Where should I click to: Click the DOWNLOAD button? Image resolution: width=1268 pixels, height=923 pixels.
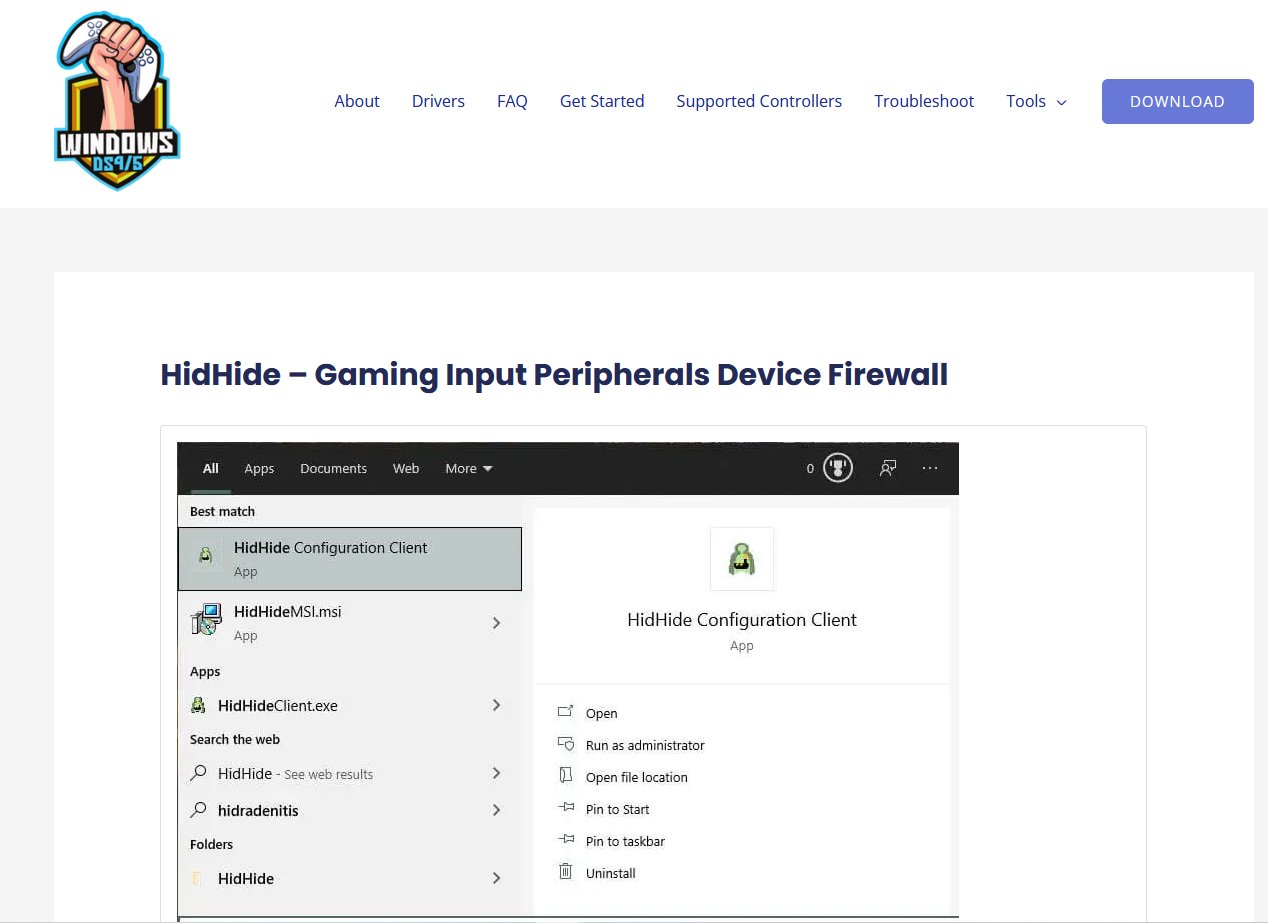point(1177,101)
